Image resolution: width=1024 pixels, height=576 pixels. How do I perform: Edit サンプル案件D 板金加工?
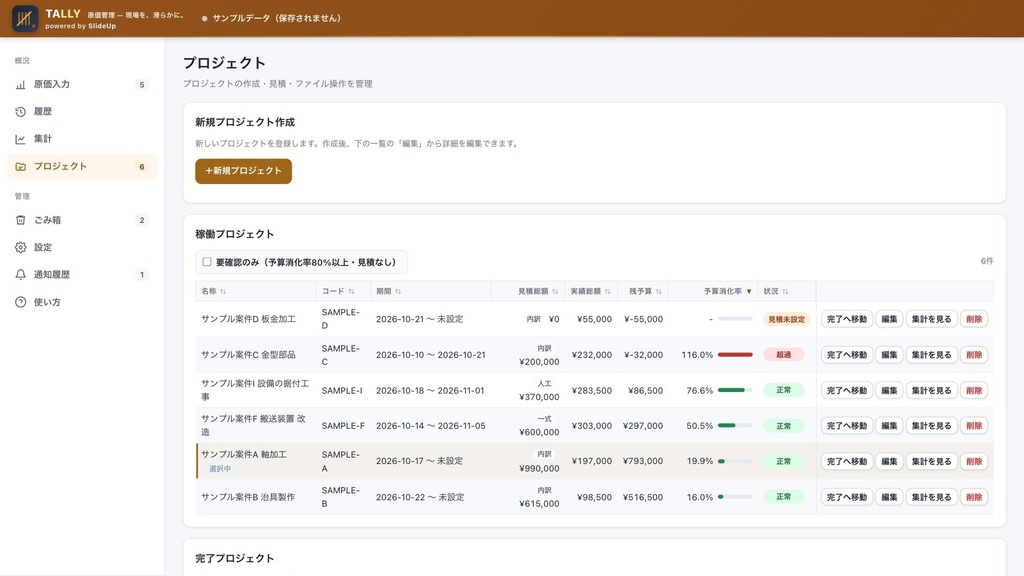click(889, 319)
